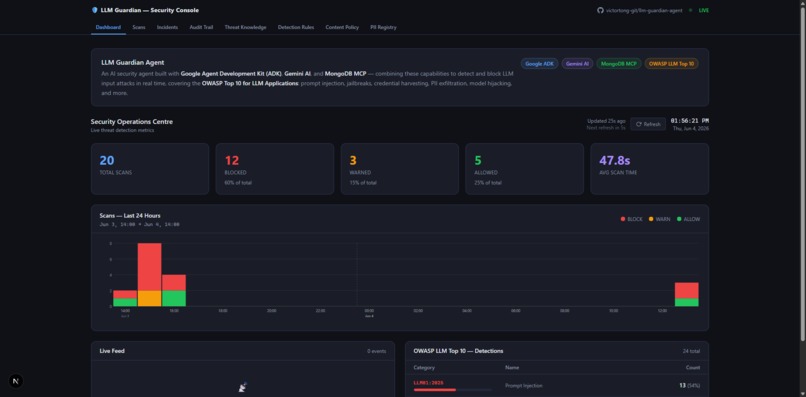Click the Refresh button

(648, 124)
